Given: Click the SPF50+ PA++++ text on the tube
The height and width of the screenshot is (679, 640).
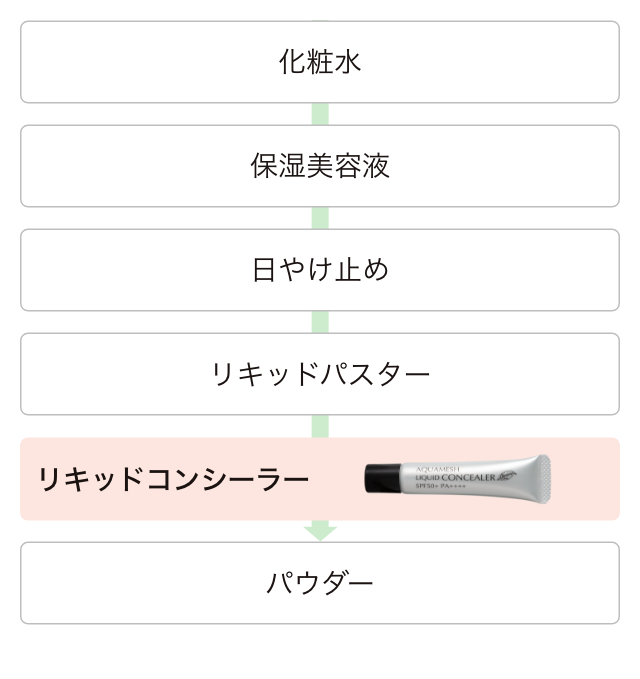Looking at the screenshot, I should [x=441, y=486].
